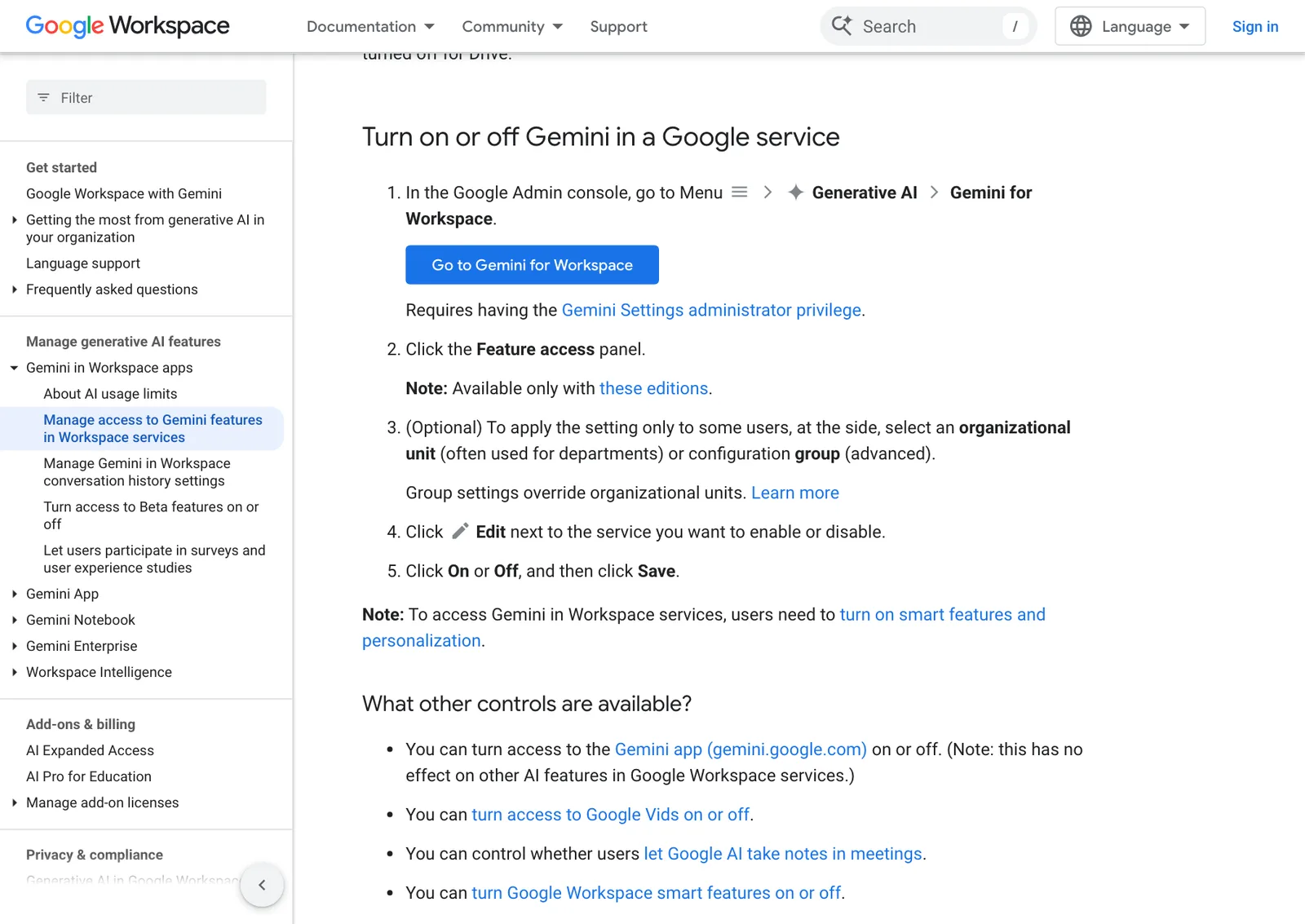Viewport: 1305px width, 924px height.
Task: Open the Support menu item
Action: pyautogui.click(x=618, y=26)
